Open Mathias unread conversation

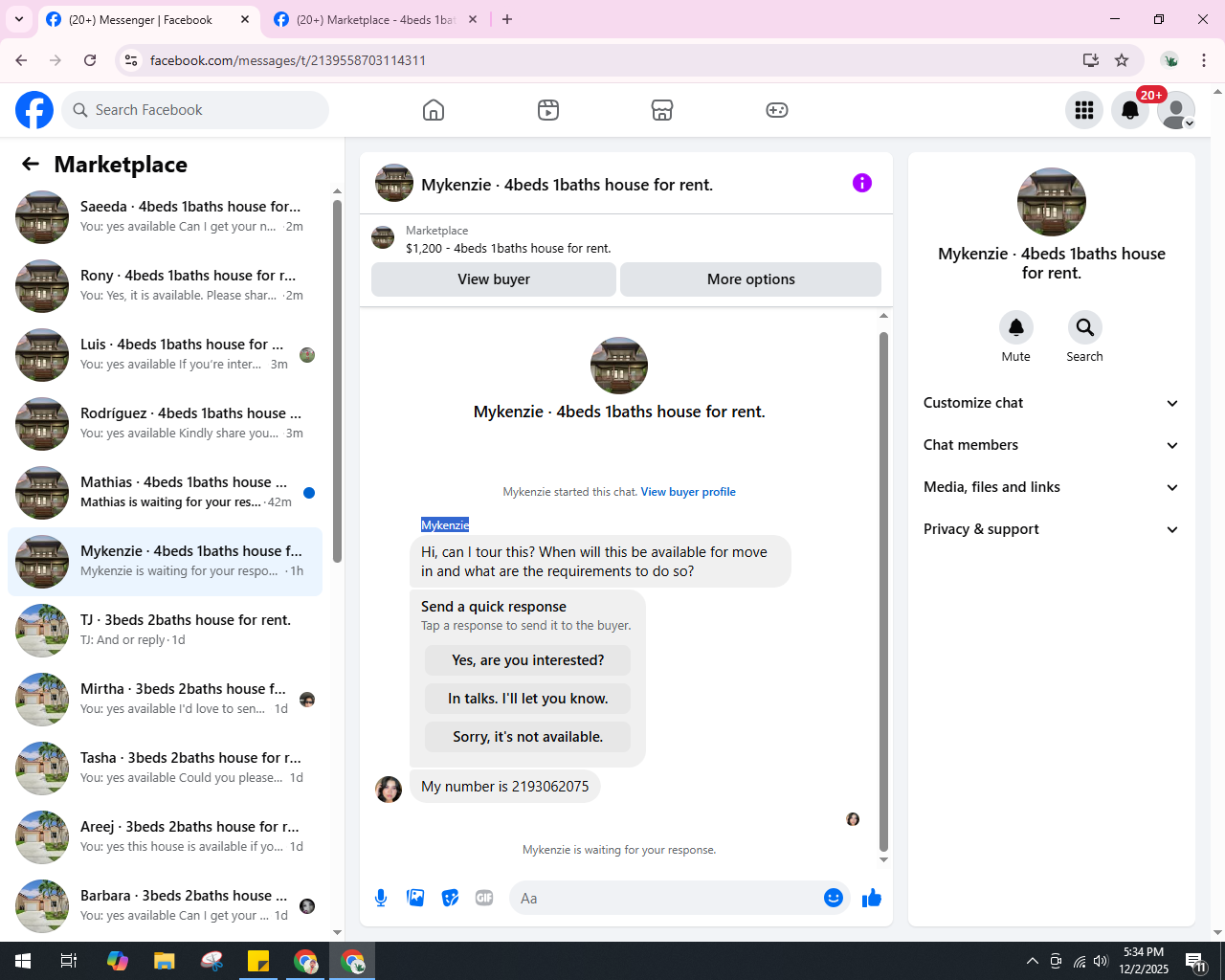click(165, 493)
